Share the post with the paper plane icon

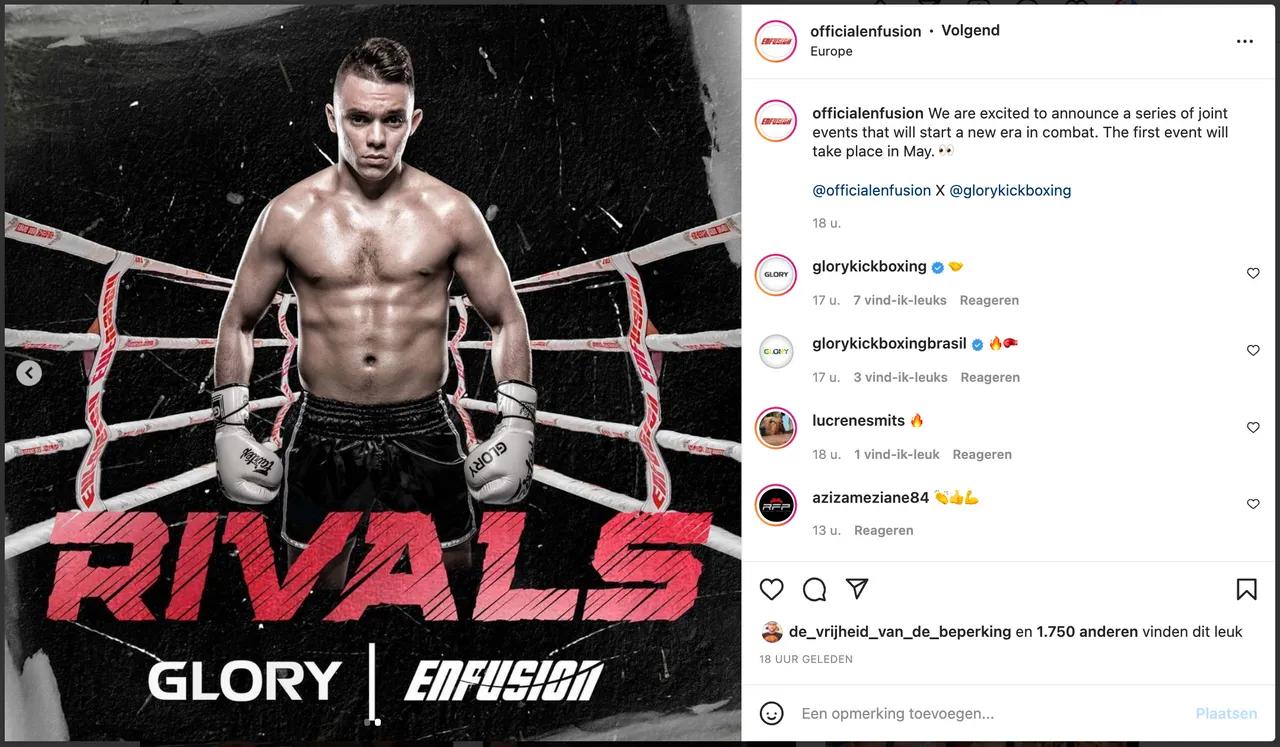pos(857,588)
